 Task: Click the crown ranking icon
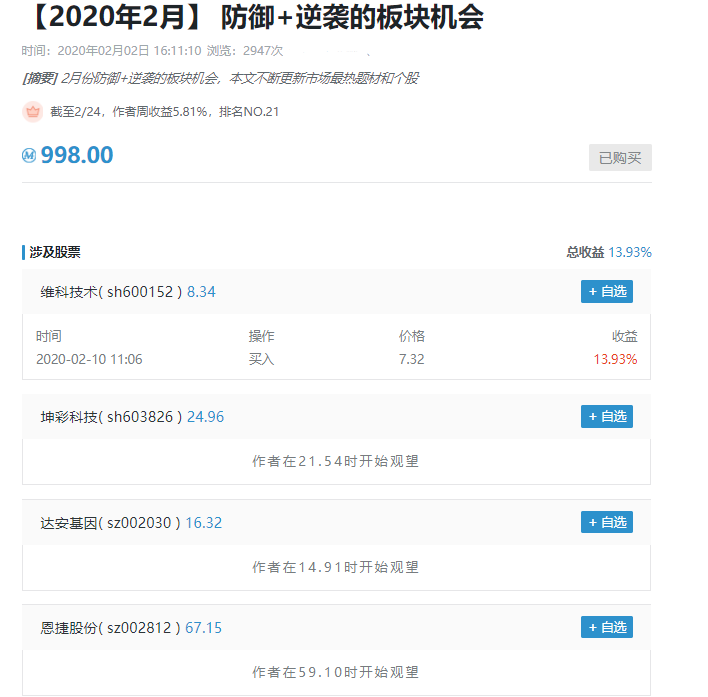(x=33, y=112)
